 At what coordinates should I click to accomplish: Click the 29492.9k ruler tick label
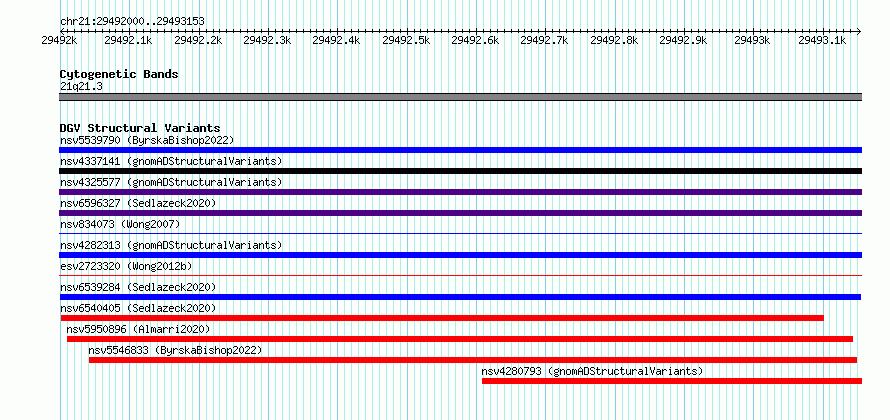pyautogui.click(x=684, y=40)
